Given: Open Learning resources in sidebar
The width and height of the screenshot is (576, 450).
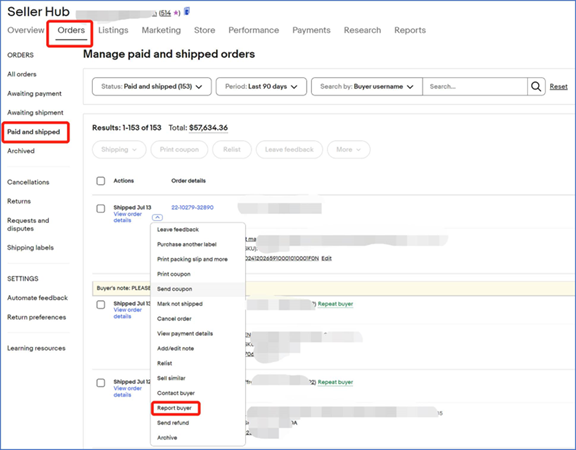Looking at the screenshot, I should pos(36,348).
